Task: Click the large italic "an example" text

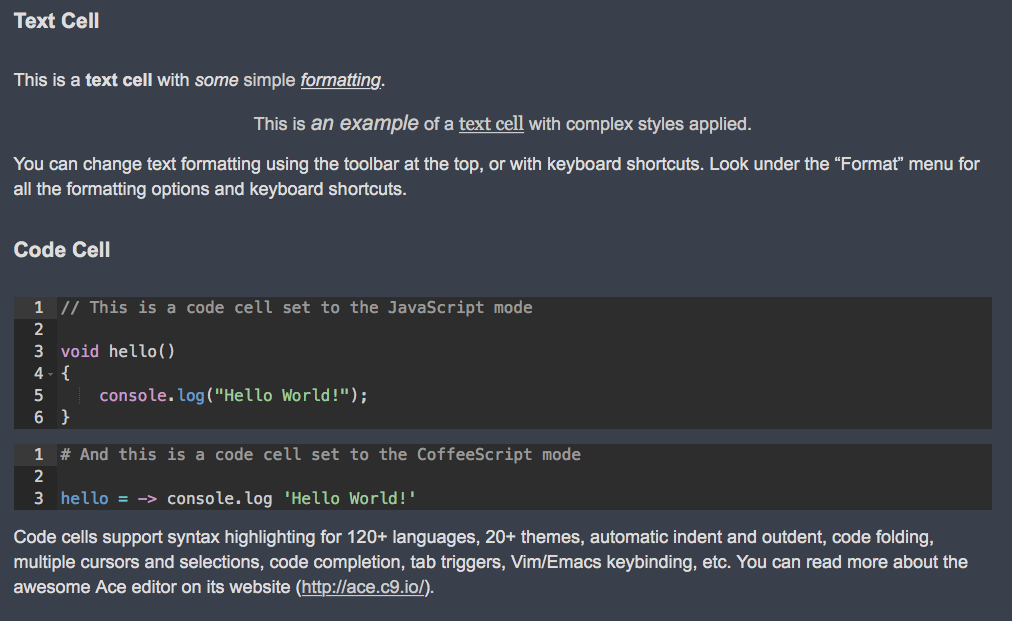Action: click(365, 123)
